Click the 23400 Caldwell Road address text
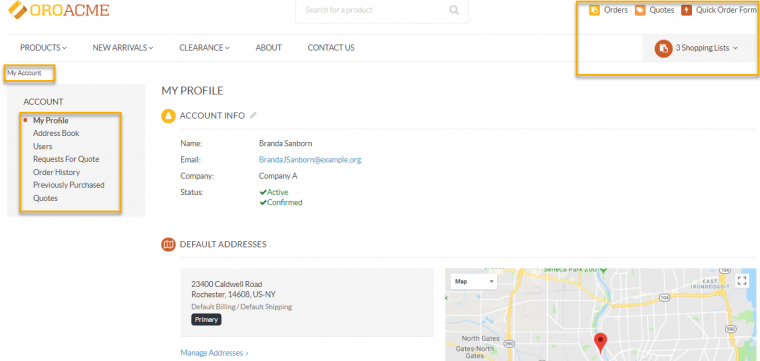Screen dimensions: 760x361 [x=227, y=284]
